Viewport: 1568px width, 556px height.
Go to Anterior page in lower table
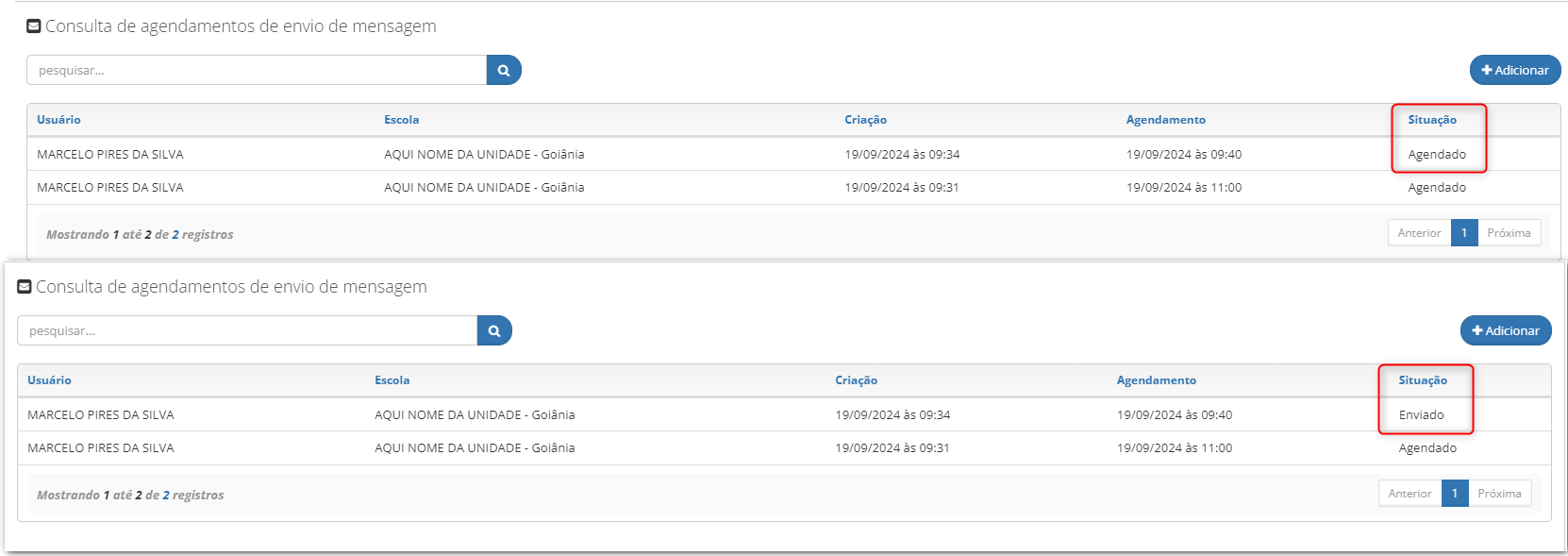tap(1410, 494)
